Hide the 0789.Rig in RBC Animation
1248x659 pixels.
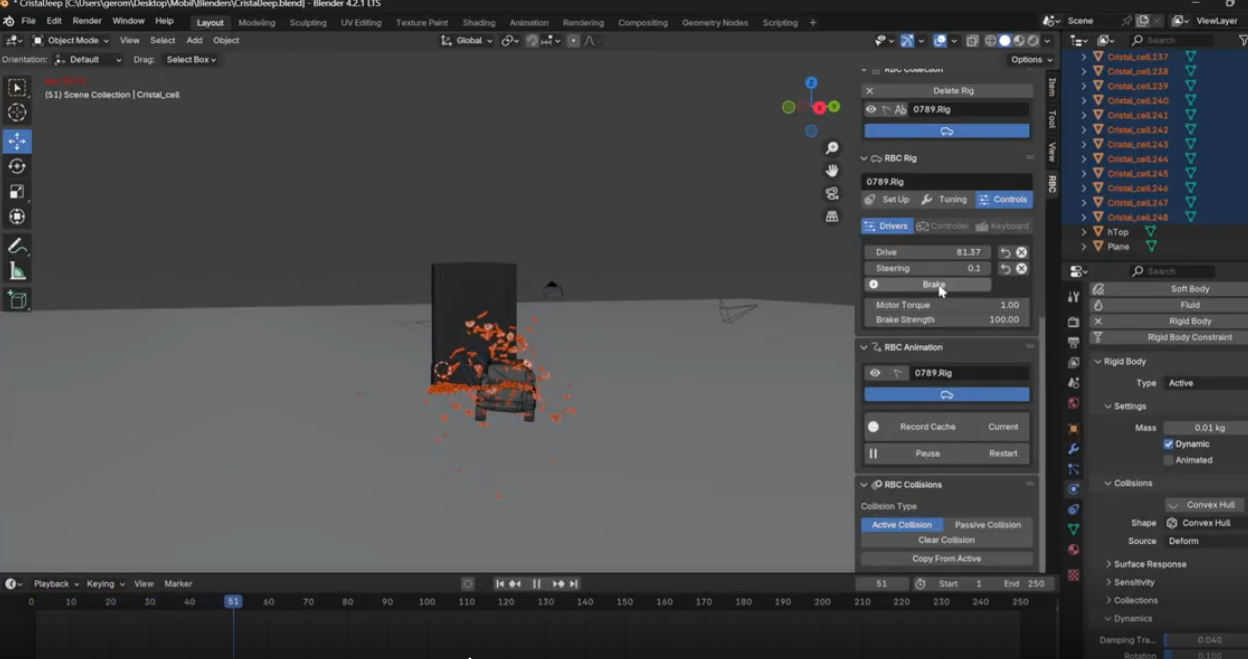pyautogui.click(x=875, y=373)
